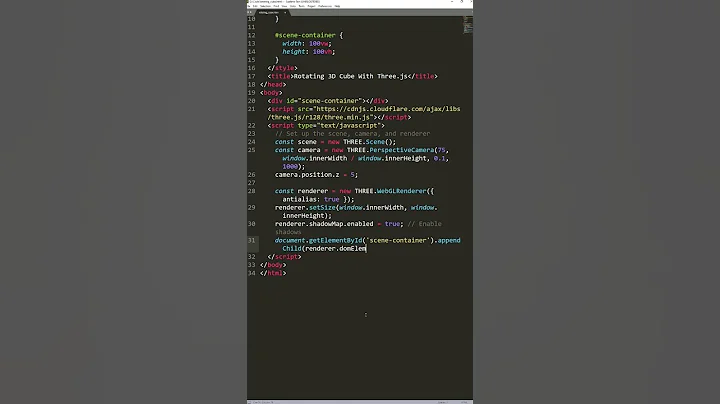The image size is (720, 404).
Task: Click the WebGLRenderer constructor text
Action: (x=401, y=191)
